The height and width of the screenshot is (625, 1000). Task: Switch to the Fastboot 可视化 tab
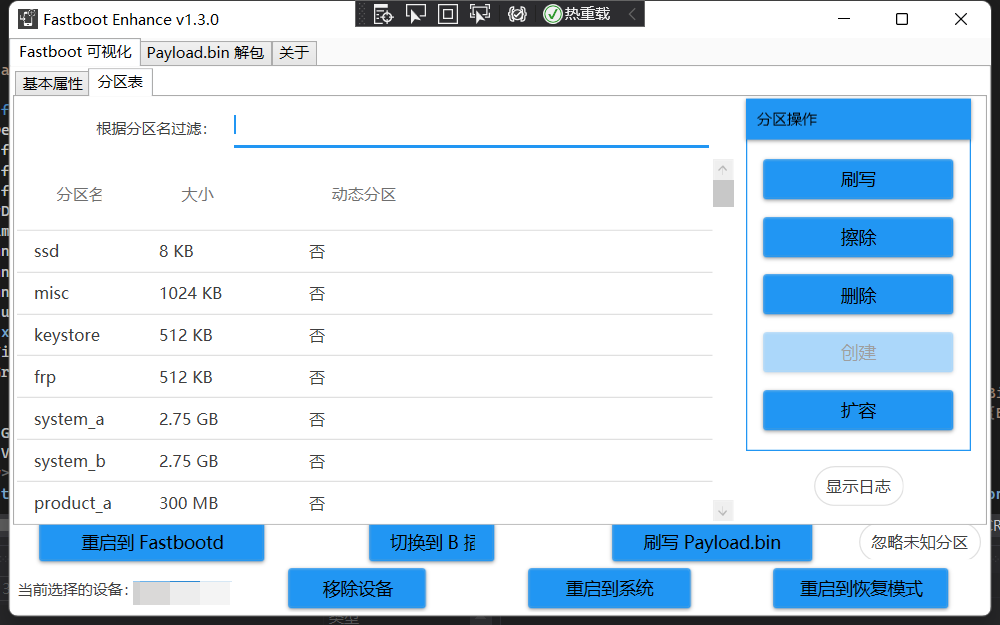pos(75,52)
